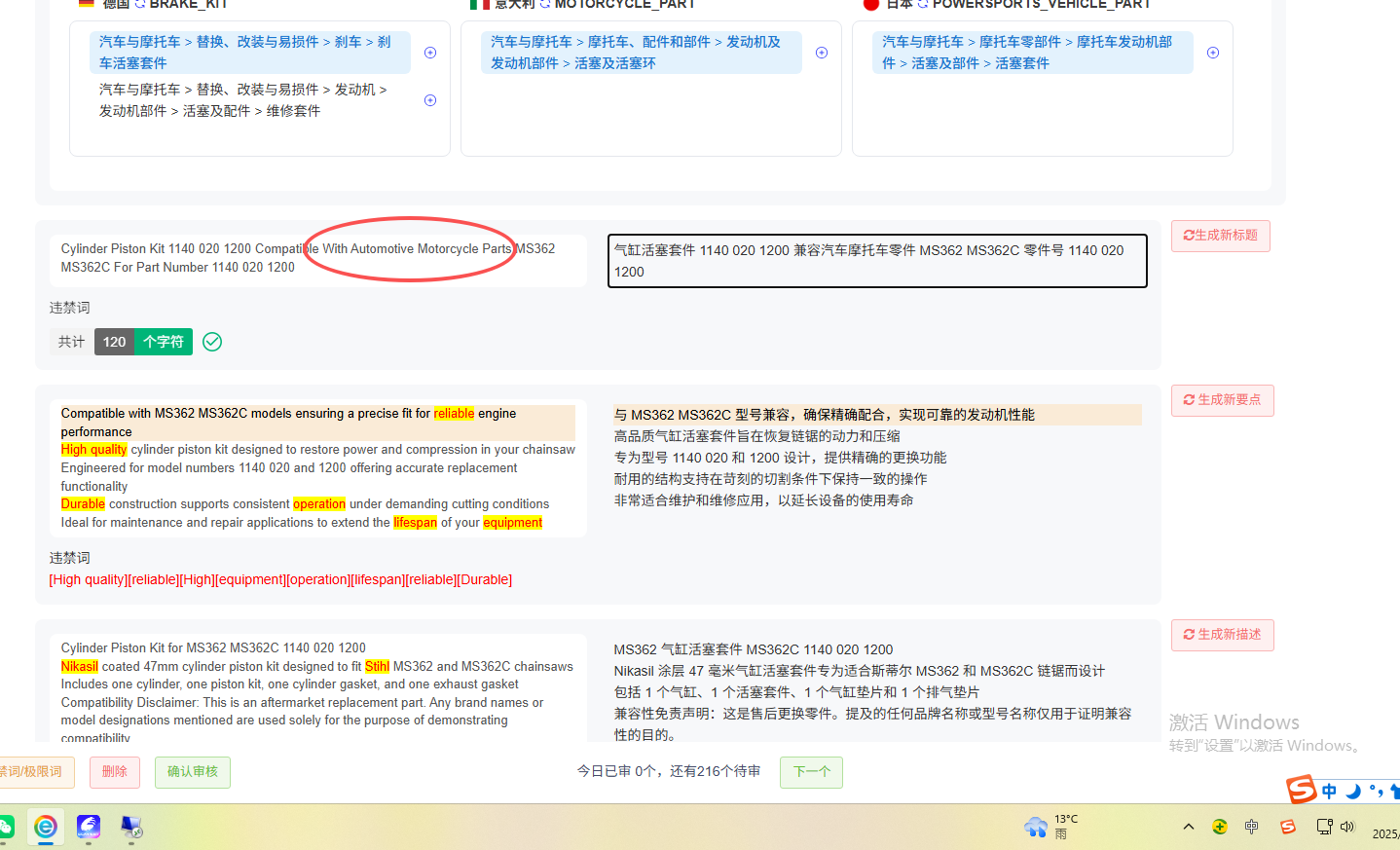
Task: Open the volume control in system tray
Action: 1347,827
